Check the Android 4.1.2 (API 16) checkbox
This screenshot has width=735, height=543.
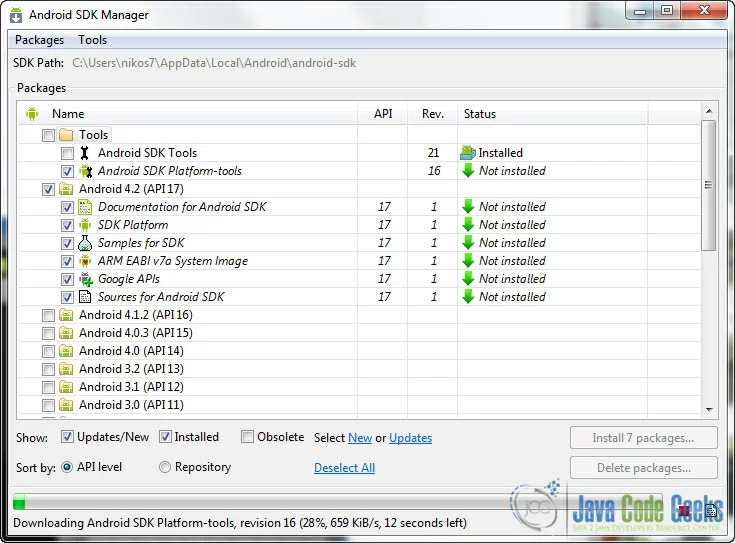pyautogui.click(x=48, y=316)
